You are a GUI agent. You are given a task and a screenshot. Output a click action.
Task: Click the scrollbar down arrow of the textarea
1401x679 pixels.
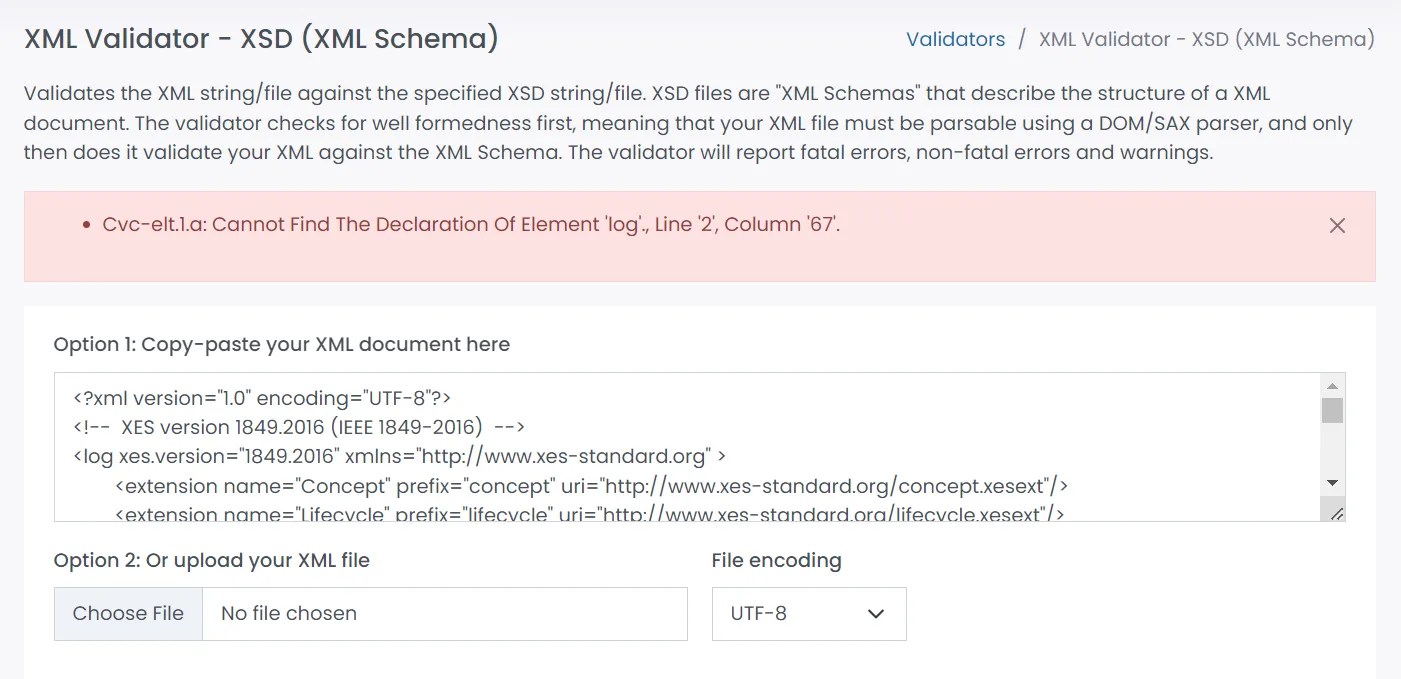pyautogui.click(x=1332, y=482)
